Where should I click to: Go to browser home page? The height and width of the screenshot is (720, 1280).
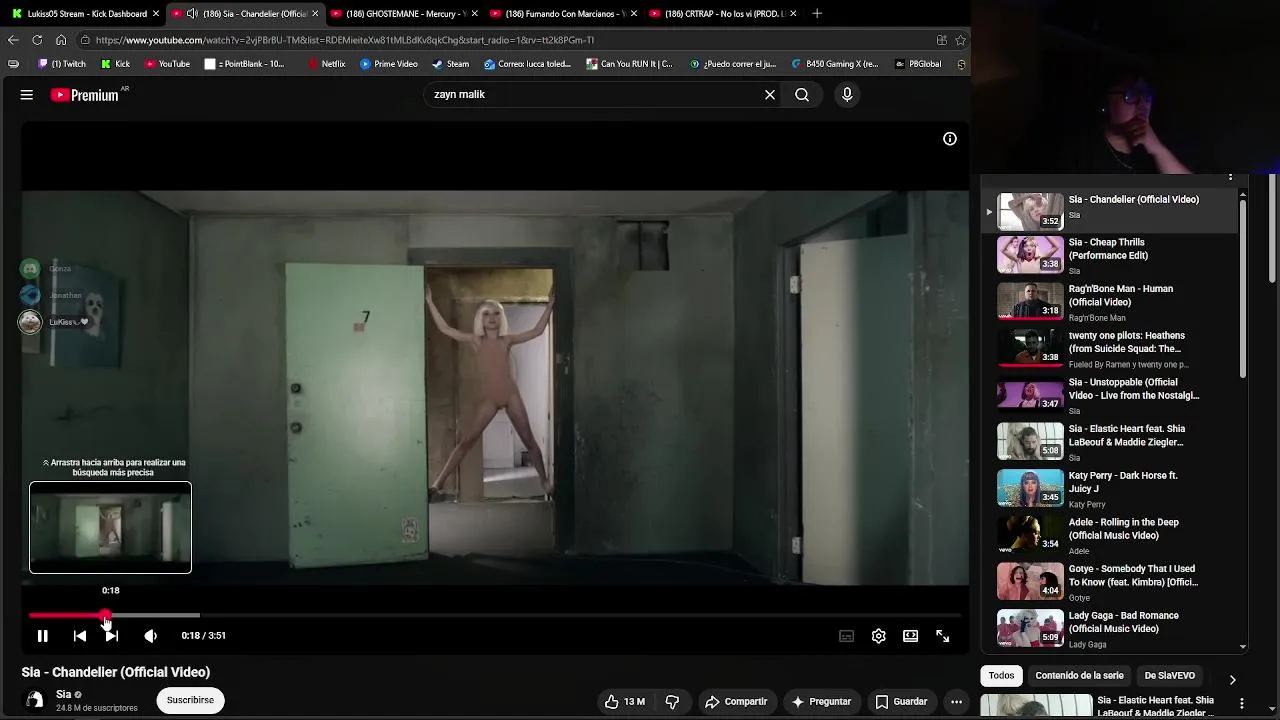tap(61, 40)
